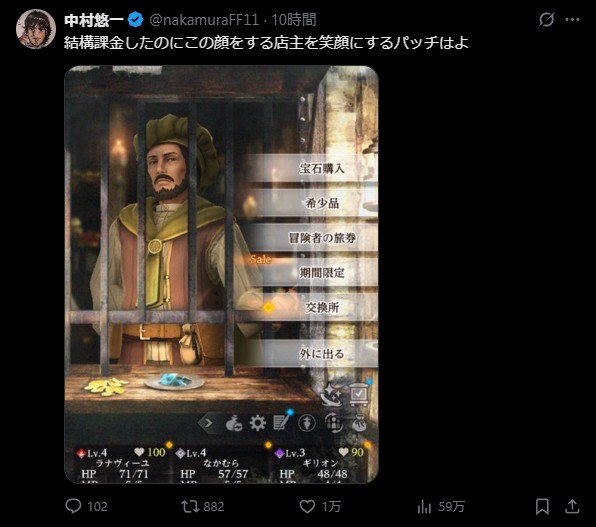
Task: Open 期間限定 sale menu item
Action: (x=322, y=273)
